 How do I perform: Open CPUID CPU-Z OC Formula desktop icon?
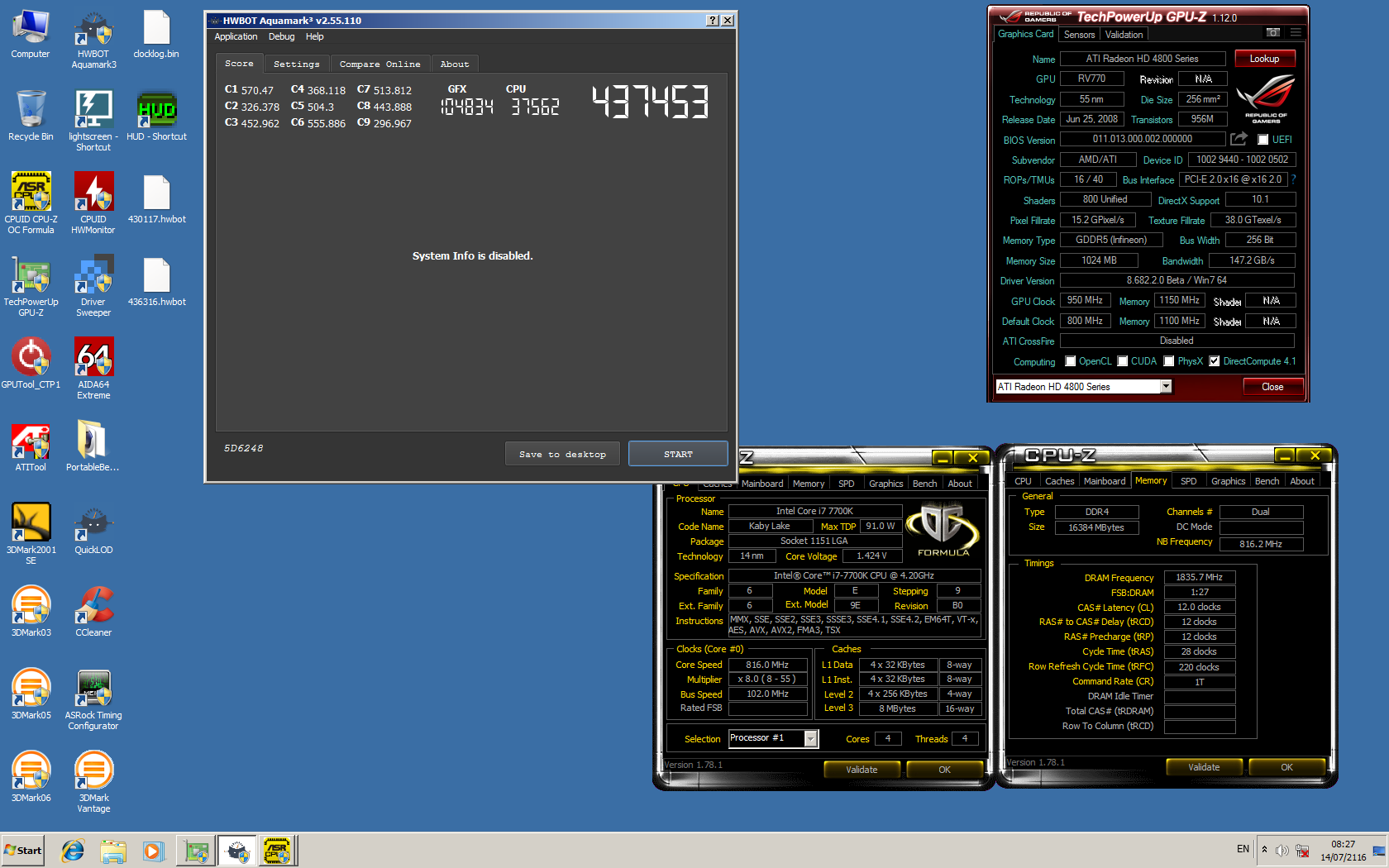31,203
